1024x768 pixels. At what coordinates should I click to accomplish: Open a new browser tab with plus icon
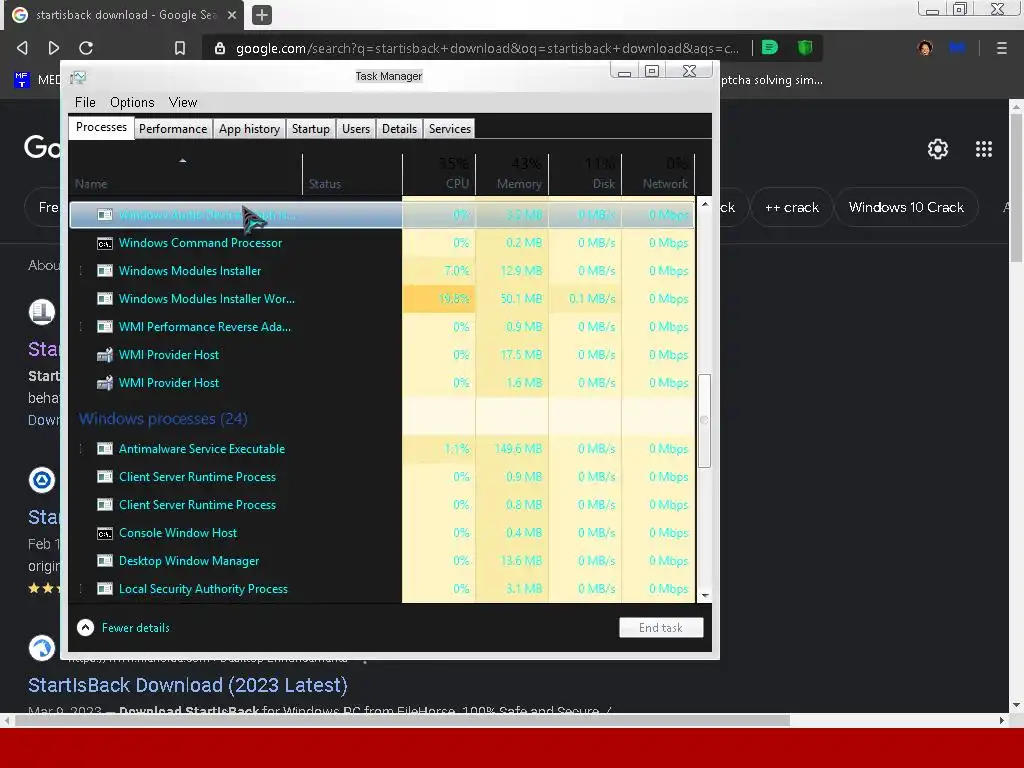point(261,15)
